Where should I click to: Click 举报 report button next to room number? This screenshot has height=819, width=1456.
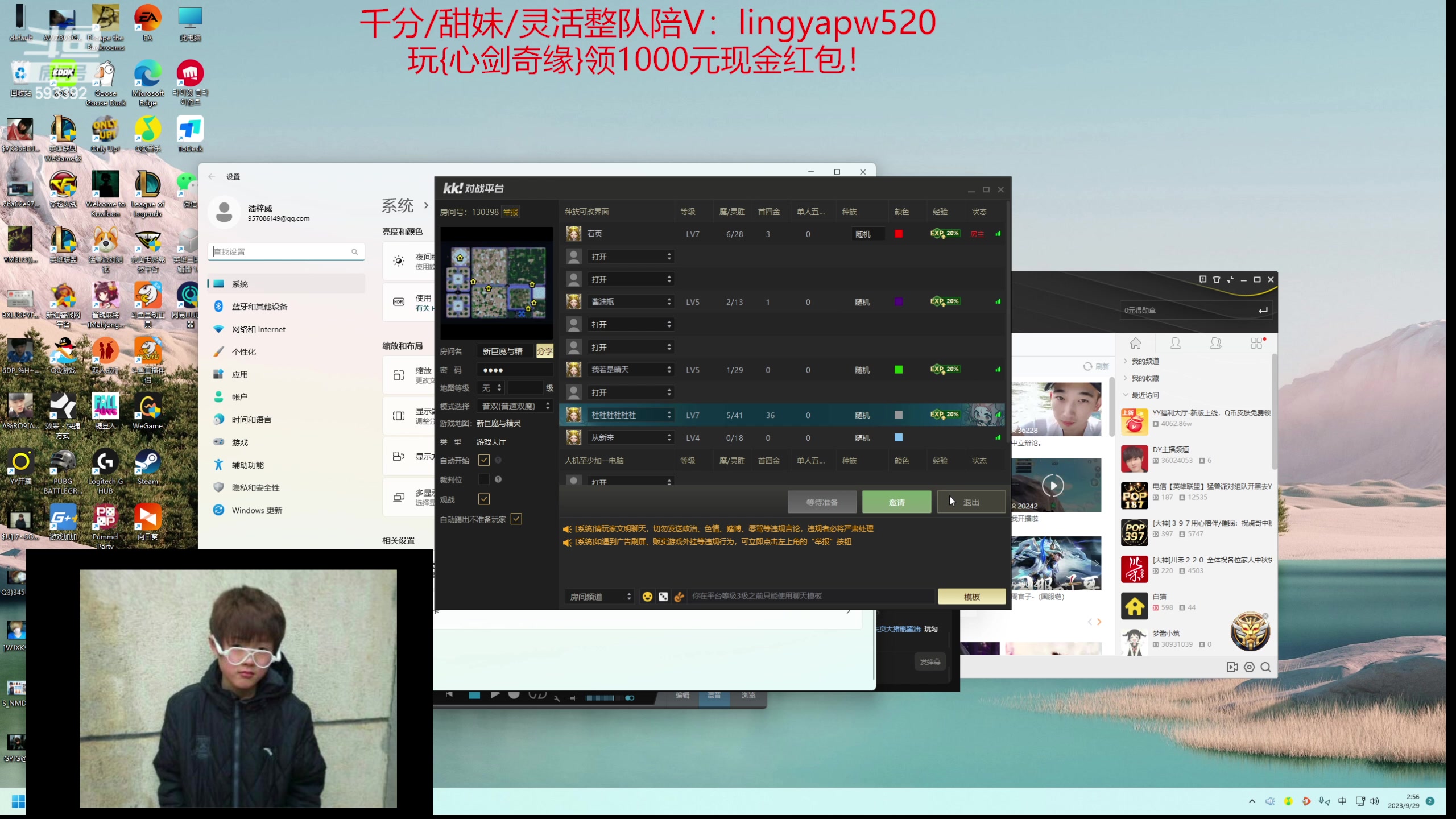pyautogui.click(x=511, y=212)
